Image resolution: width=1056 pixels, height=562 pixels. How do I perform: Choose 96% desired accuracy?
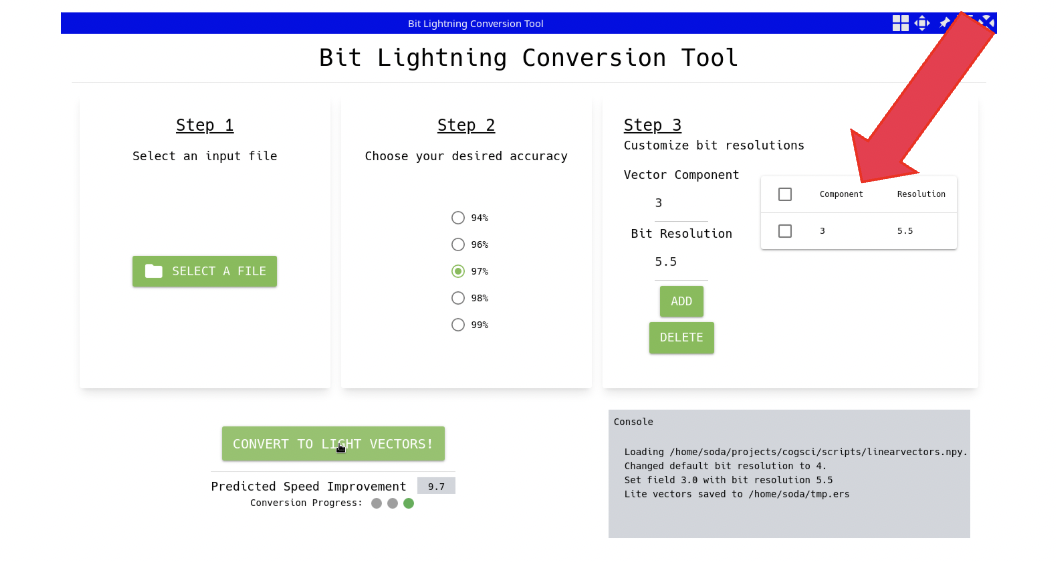[458, 245]
